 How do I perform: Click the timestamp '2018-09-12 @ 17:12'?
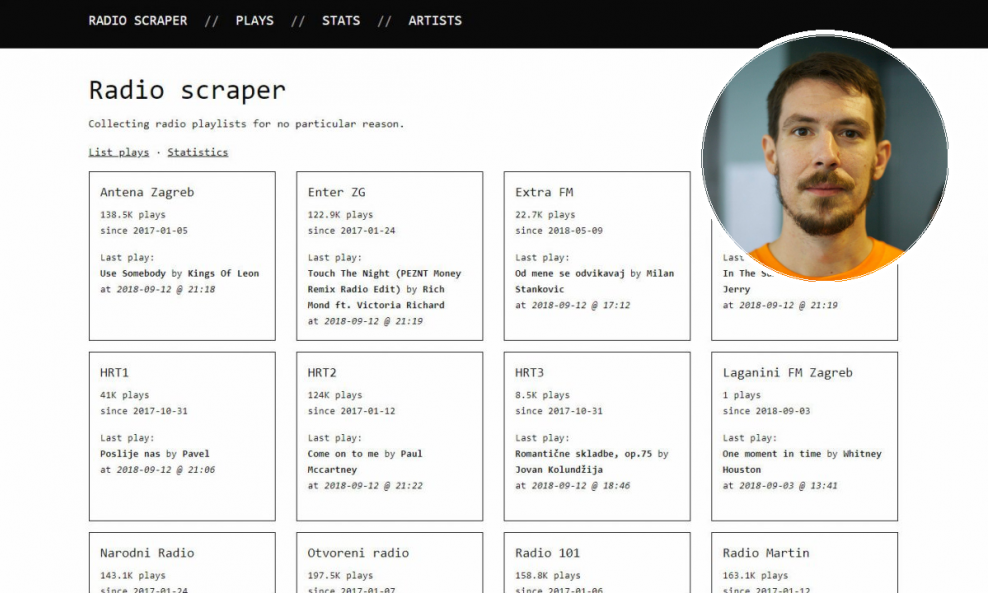pos(581,304)
